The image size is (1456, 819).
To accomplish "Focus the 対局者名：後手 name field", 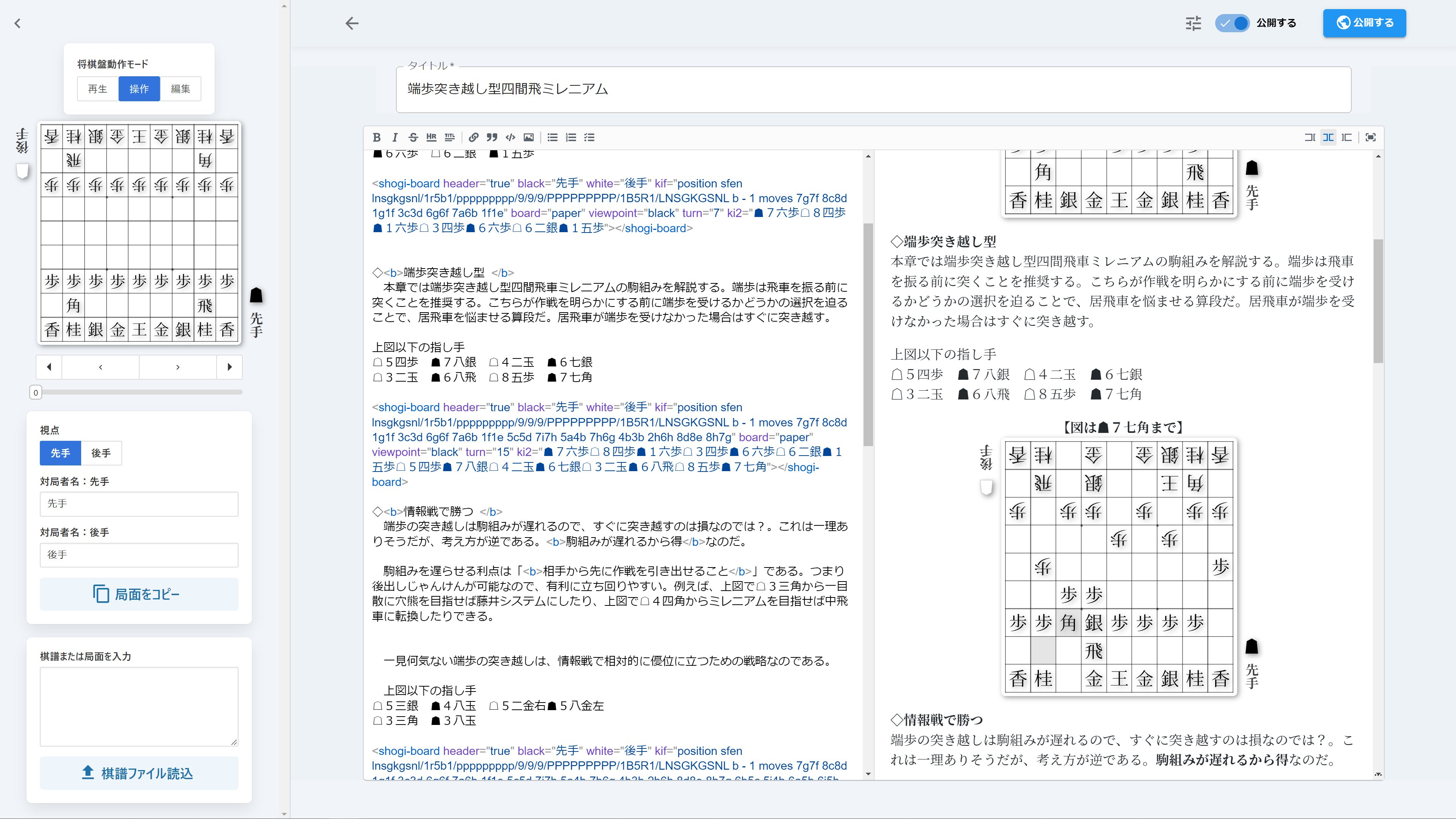I will coord(139,555).
